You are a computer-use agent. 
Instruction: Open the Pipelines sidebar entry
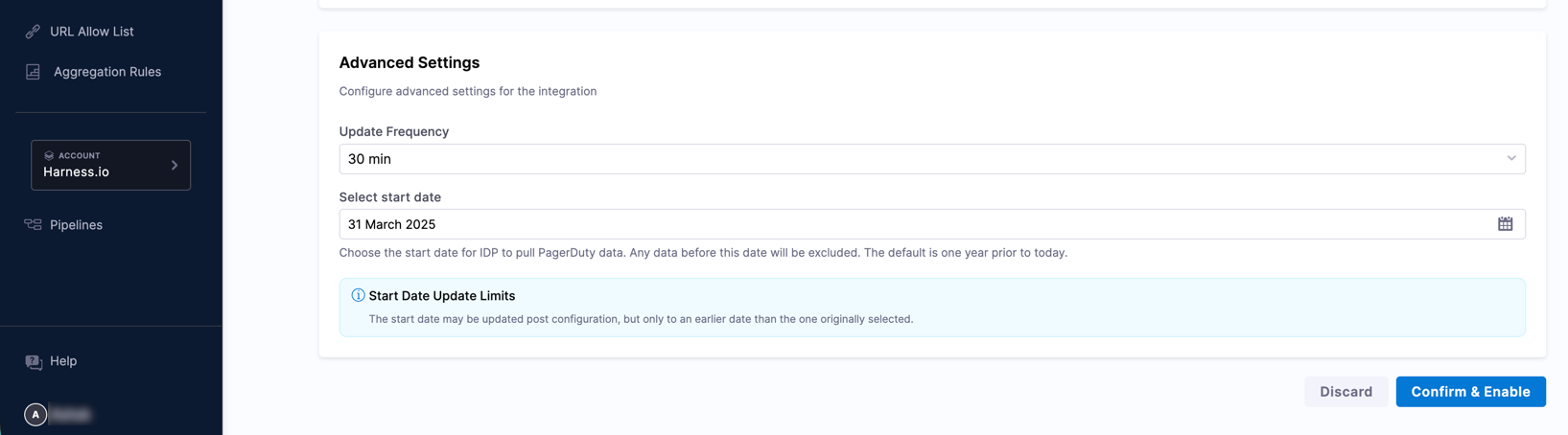(76, 225)
